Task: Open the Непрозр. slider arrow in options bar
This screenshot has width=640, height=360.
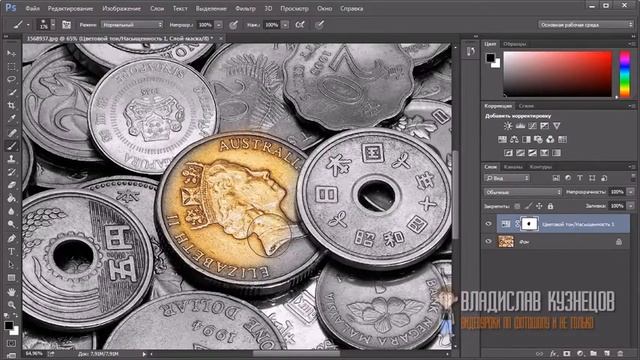Action: click(x=219, y=25)
